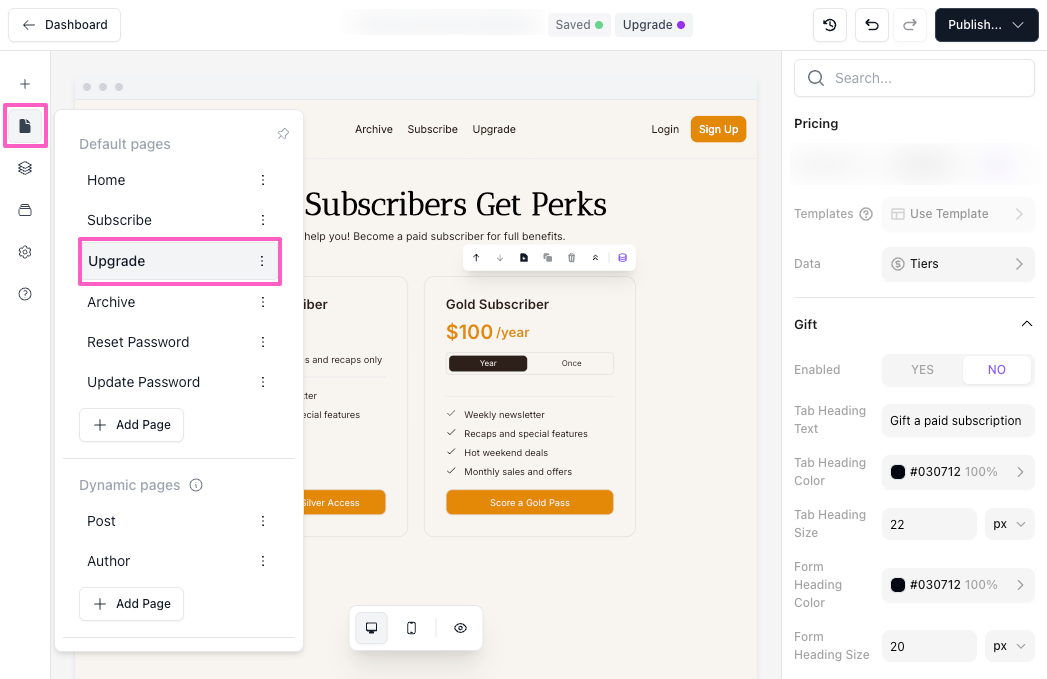Pin the pages panel with pin icon
This screenshot has height=679, width=1047.
pyautogui.click(x=283, y=134)
